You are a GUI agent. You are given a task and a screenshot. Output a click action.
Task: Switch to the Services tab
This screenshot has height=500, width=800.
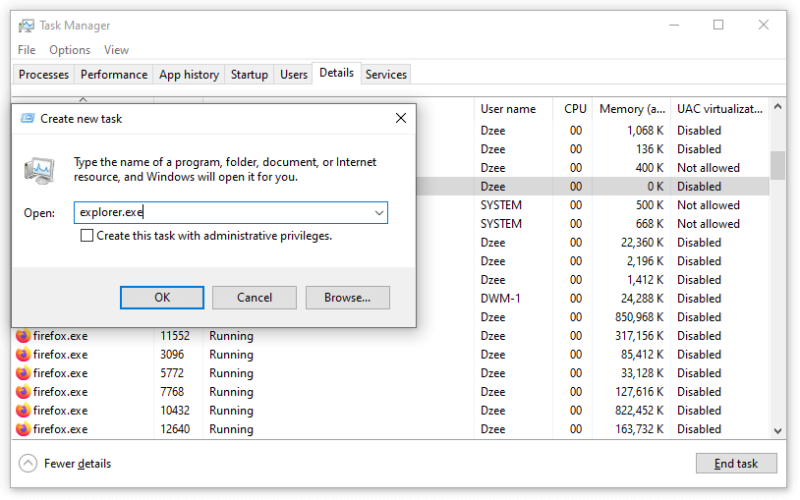386,74
